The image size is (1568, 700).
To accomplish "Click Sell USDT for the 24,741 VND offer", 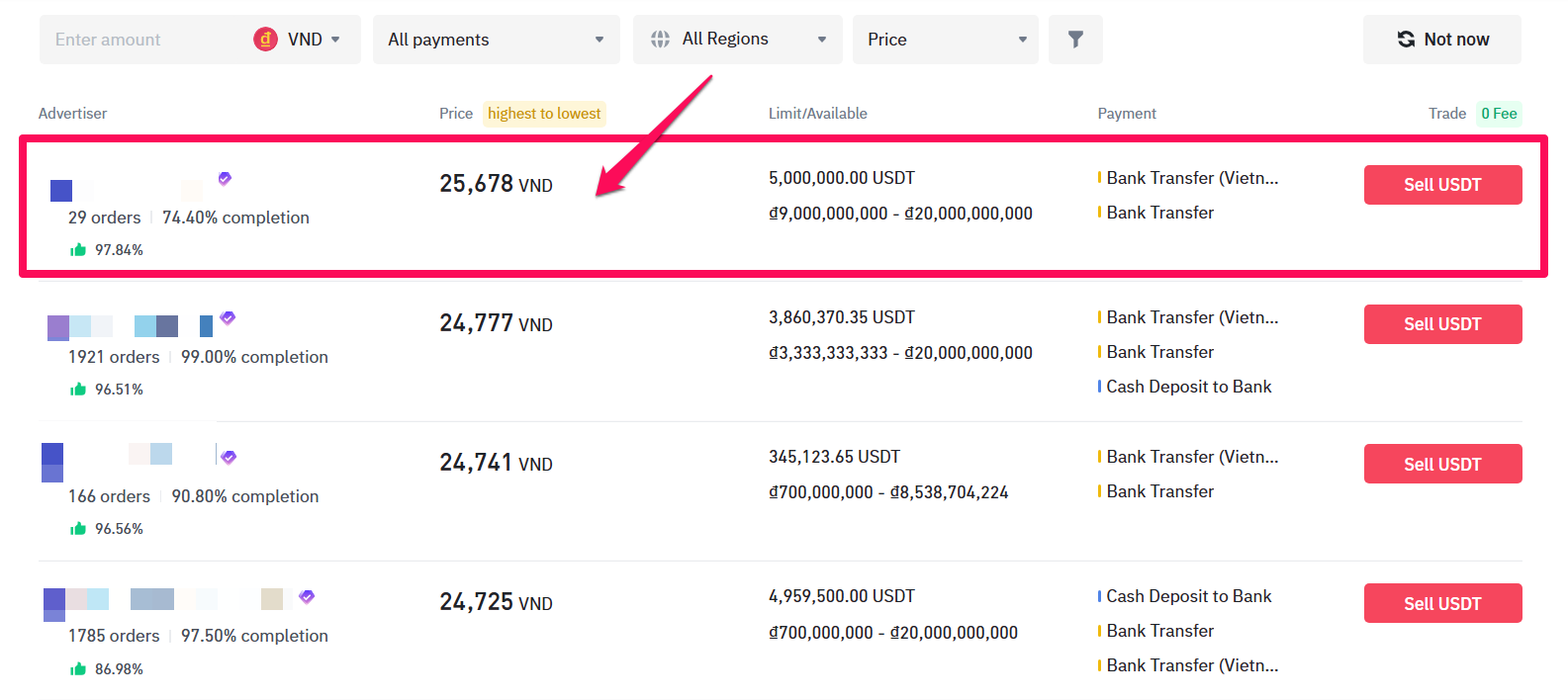I will tap(1441, 464).
